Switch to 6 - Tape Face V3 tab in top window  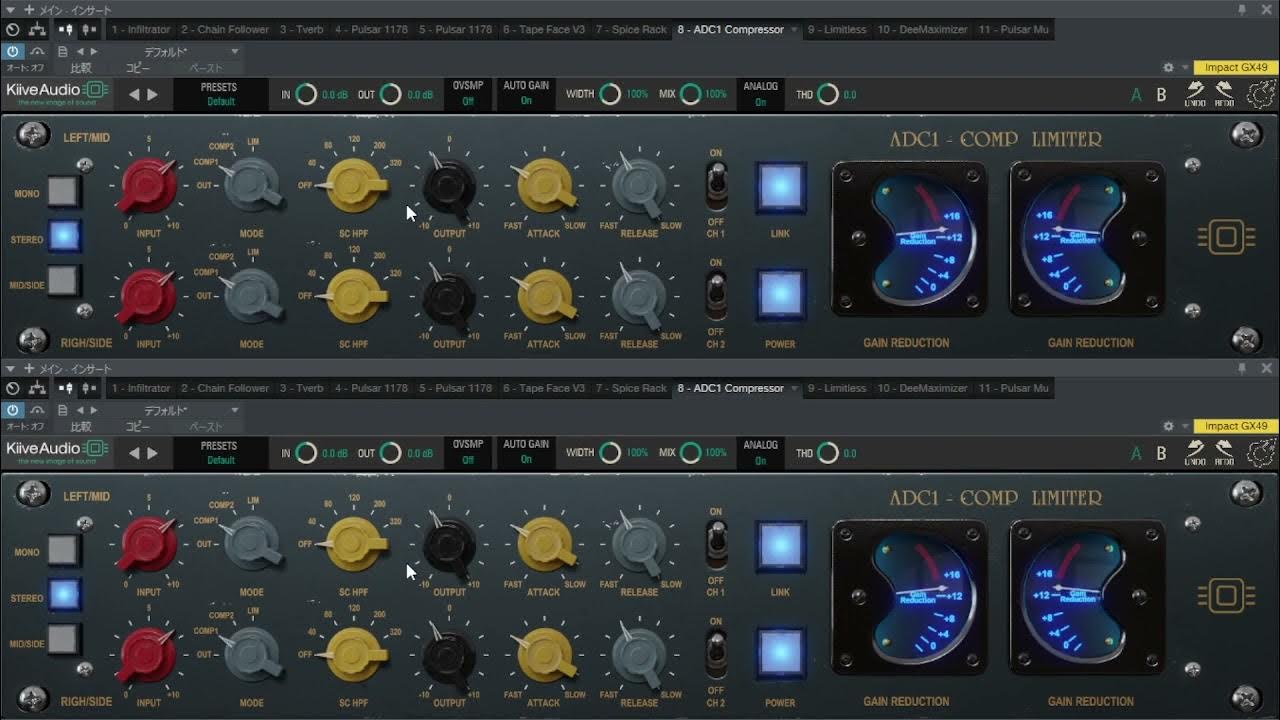click(x=544, y=30)
